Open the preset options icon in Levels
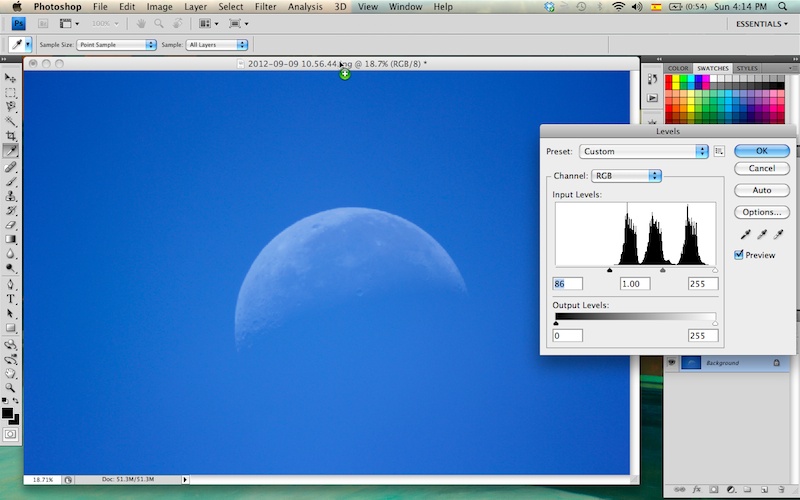This screenshot has height=500, width=800. click(x=718, y=151)
